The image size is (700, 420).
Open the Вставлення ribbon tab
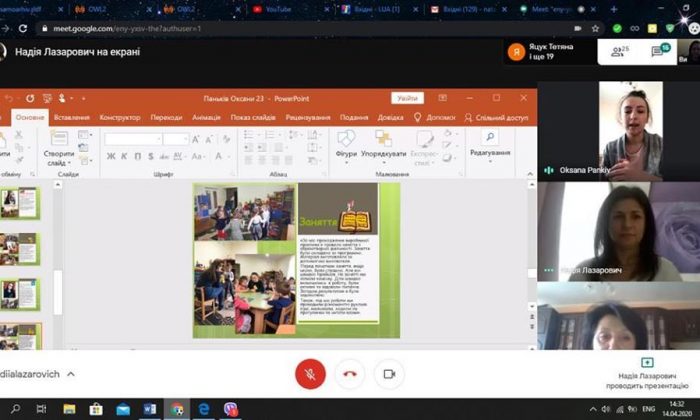pyautogui.click(x=72, y=117)
